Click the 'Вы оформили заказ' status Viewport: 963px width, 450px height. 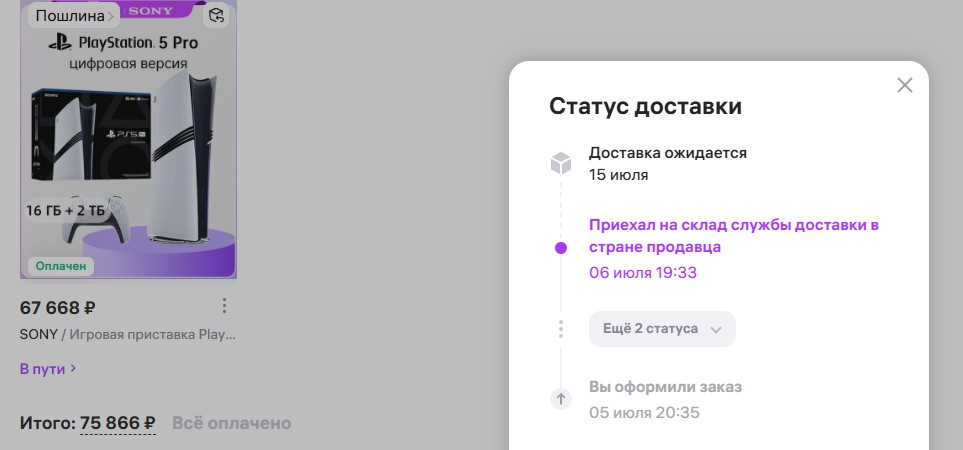(666, 387)
